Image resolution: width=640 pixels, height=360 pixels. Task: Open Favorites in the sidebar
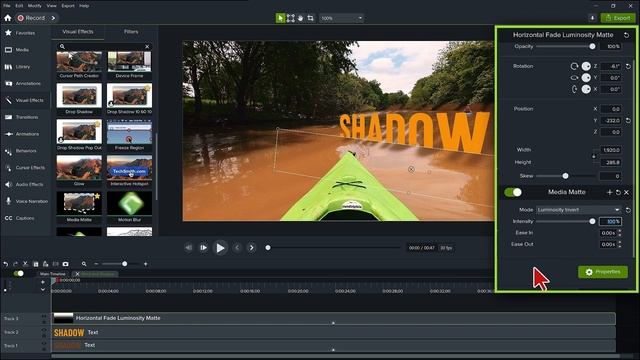click(x=20, y=33)
